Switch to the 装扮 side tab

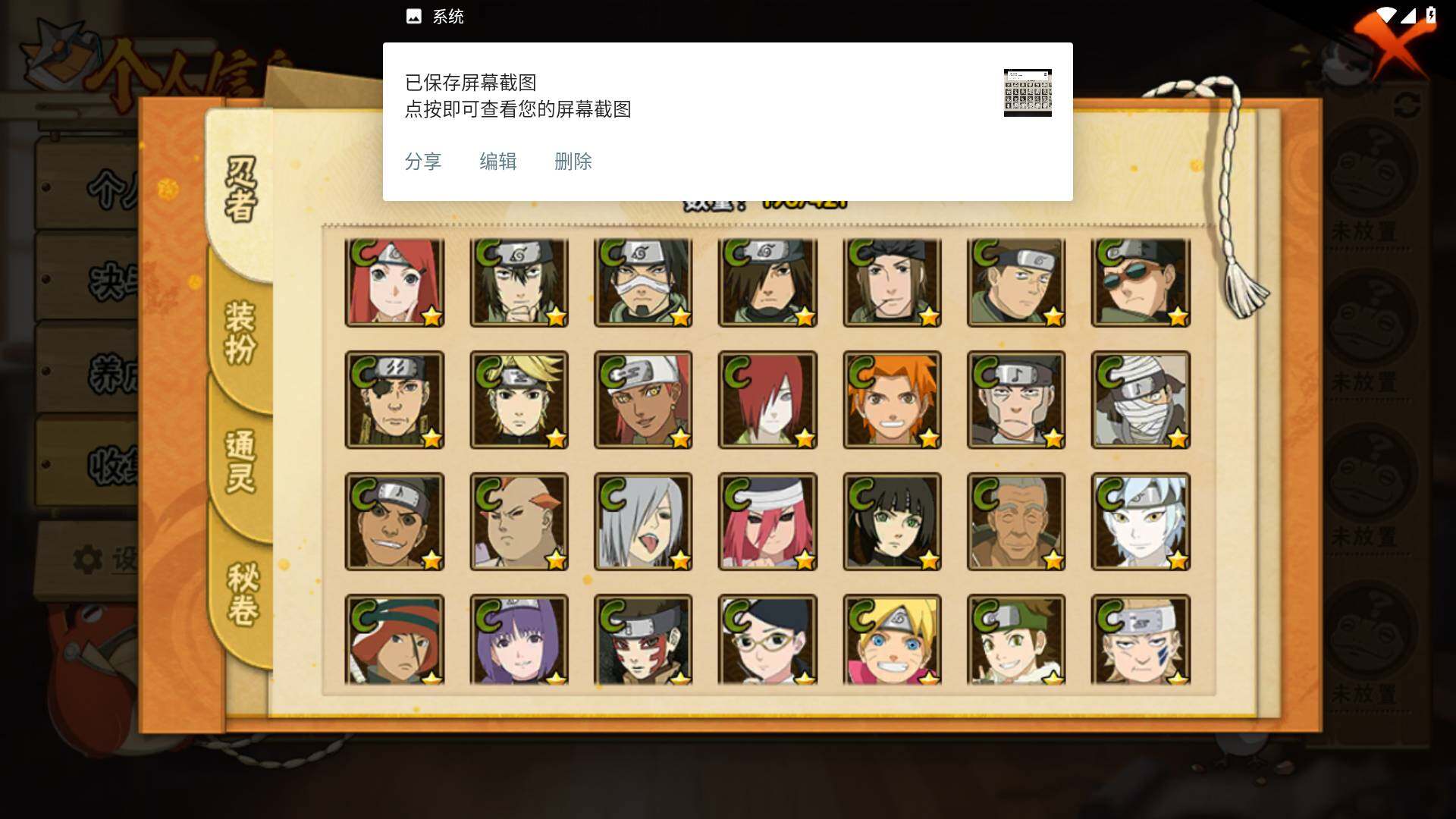tap(241, 333)
